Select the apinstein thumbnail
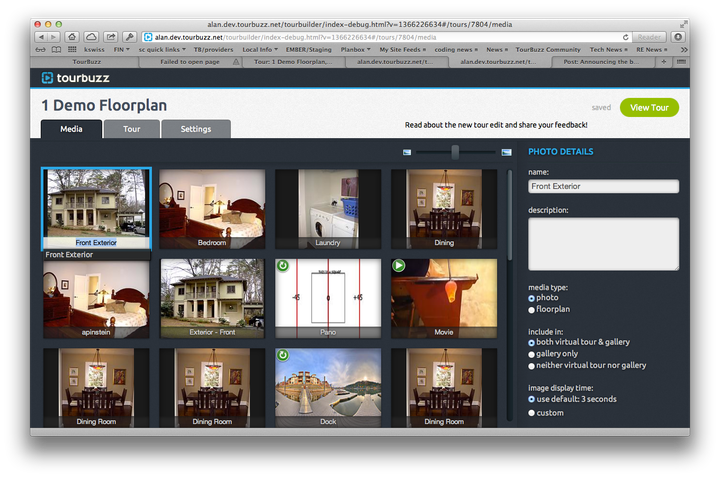The width and height of the screenshot is (720, 478). click(x=96, y=298)
